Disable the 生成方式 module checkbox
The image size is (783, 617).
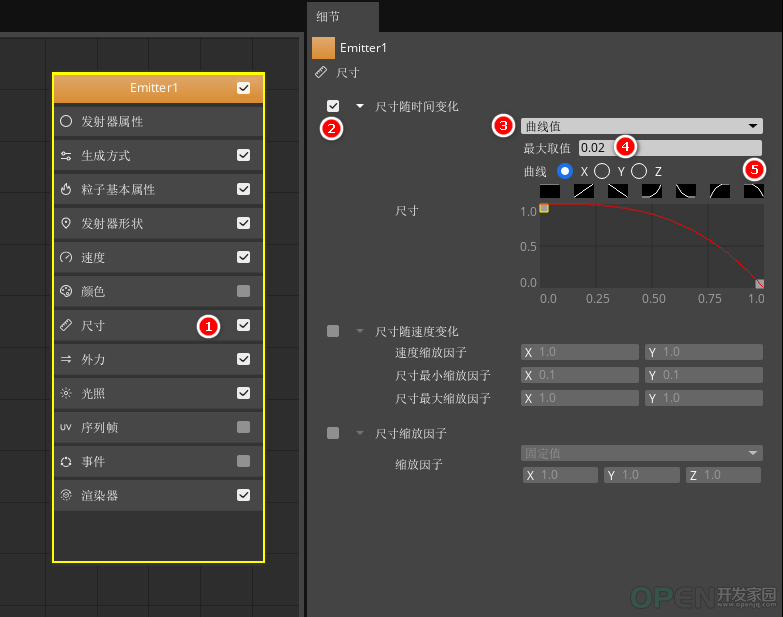pos(243,155)
